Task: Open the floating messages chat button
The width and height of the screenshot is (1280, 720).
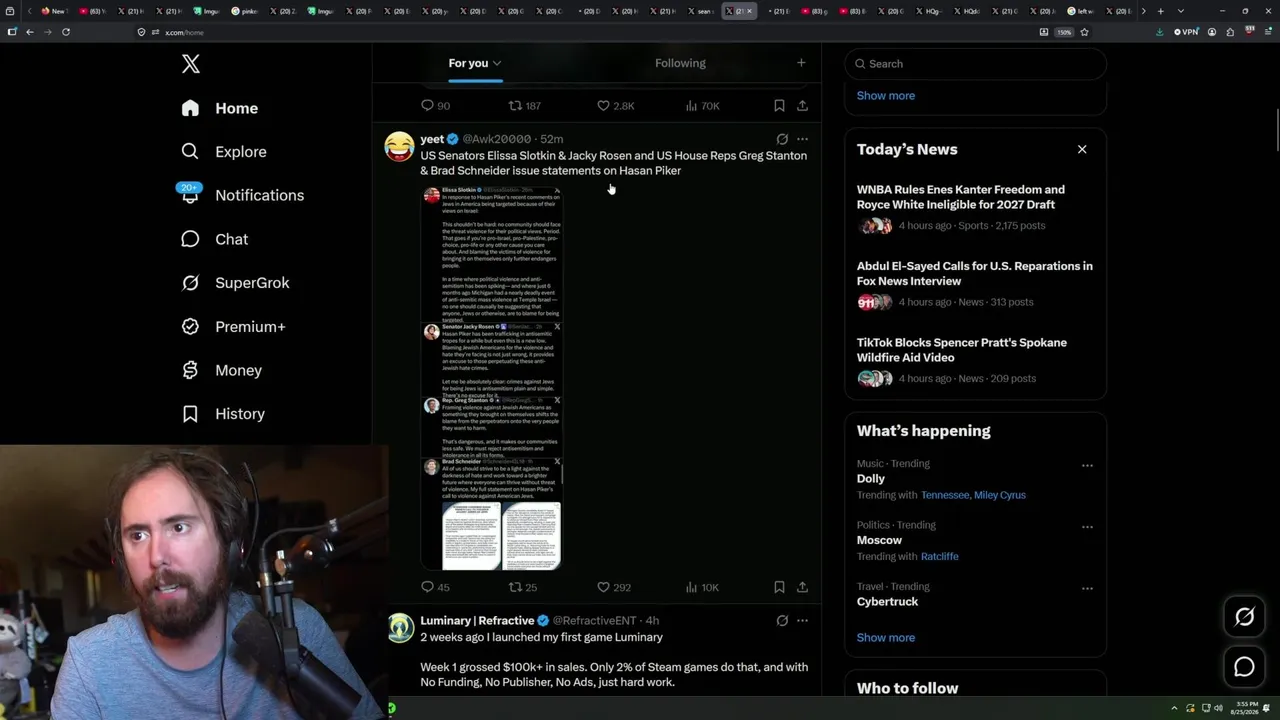Action: click(1244, 667)
